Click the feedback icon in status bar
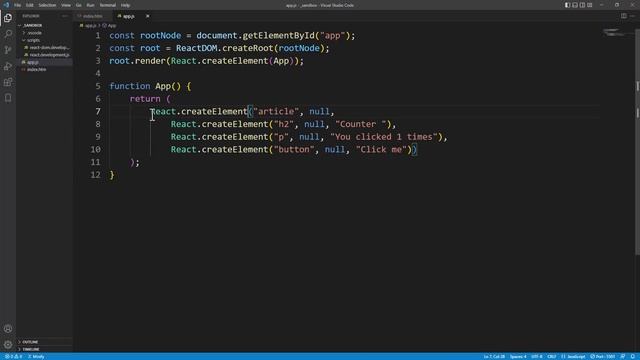Screen dimensions: 640x360 click(x=623, y=356)
